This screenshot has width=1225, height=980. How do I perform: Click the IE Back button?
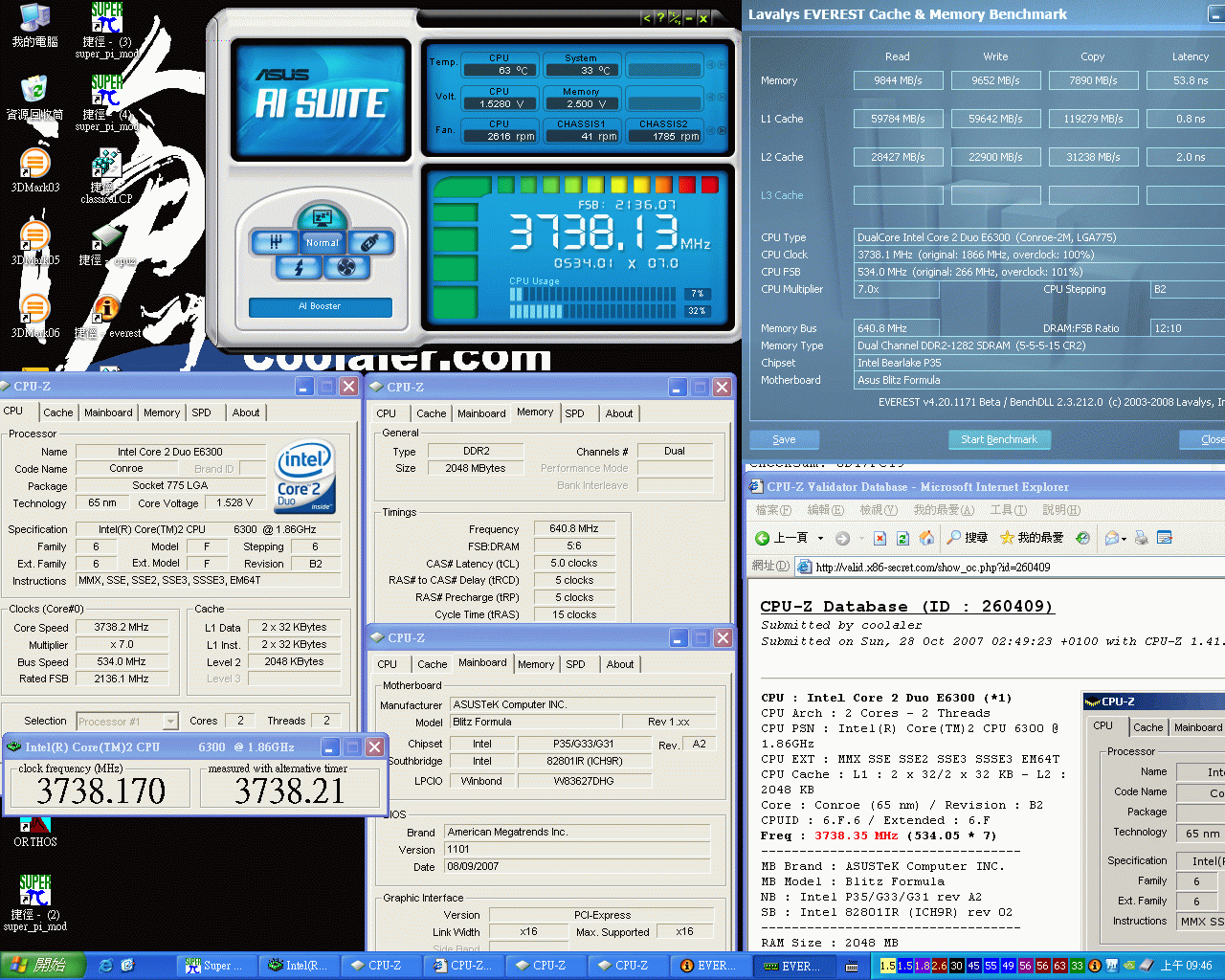(782, 538)
